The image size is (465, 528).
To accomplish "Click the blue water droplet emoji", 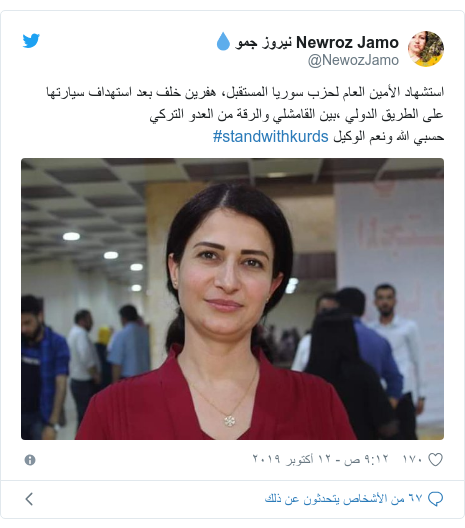I will coord(223,41).
